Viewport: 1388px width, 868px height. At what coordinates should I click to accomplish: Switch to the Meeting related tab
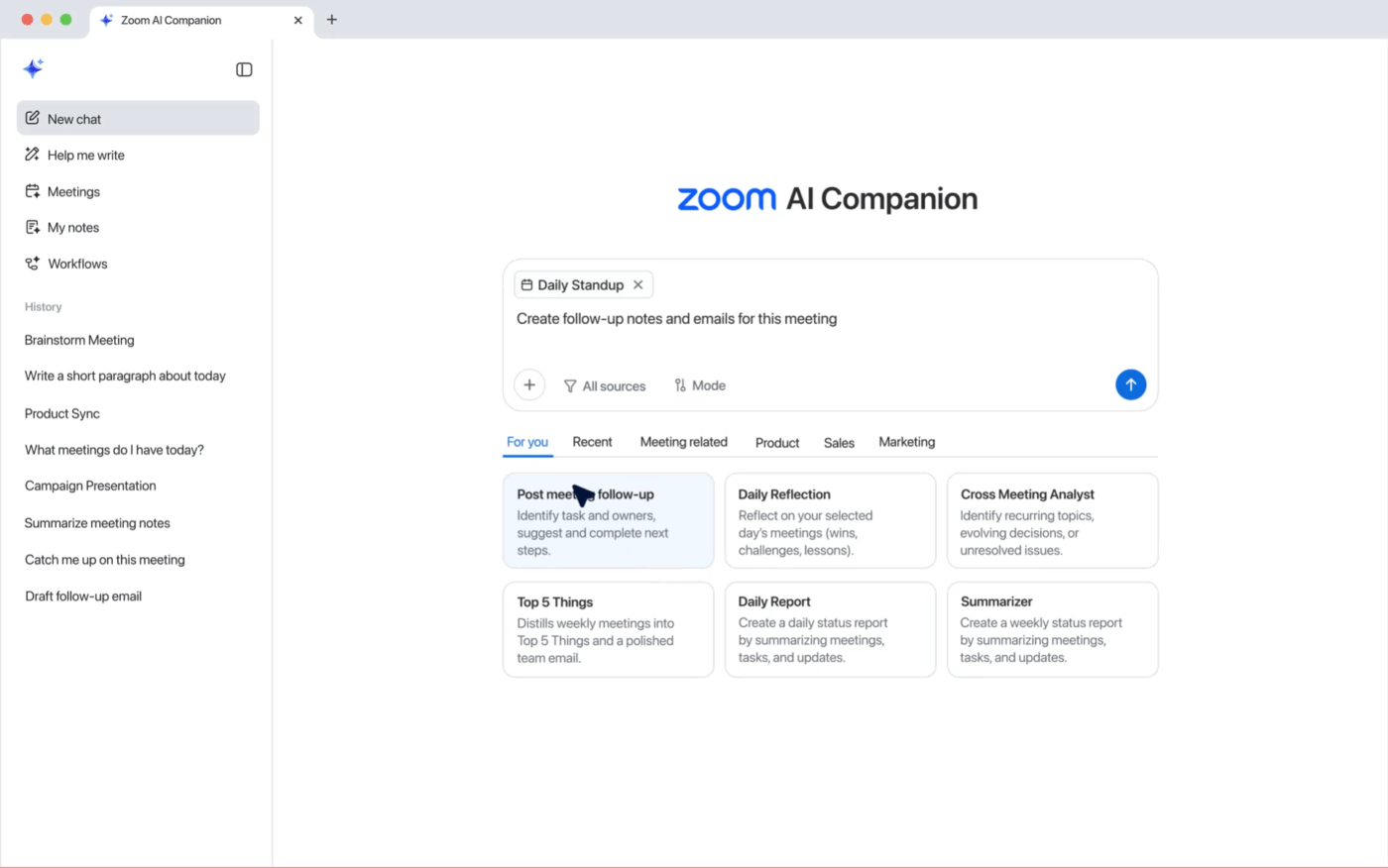(683, 442)
